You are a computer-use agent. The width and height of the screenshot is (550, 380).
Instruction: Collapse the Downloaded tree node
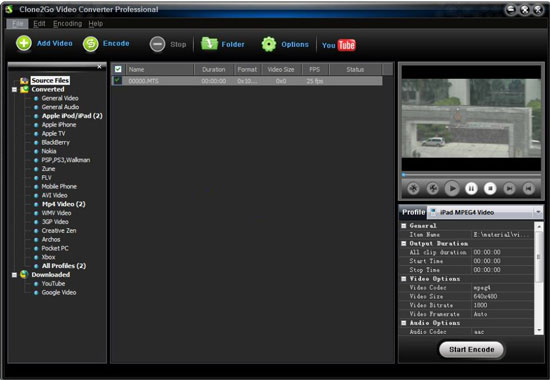point(14,275)
